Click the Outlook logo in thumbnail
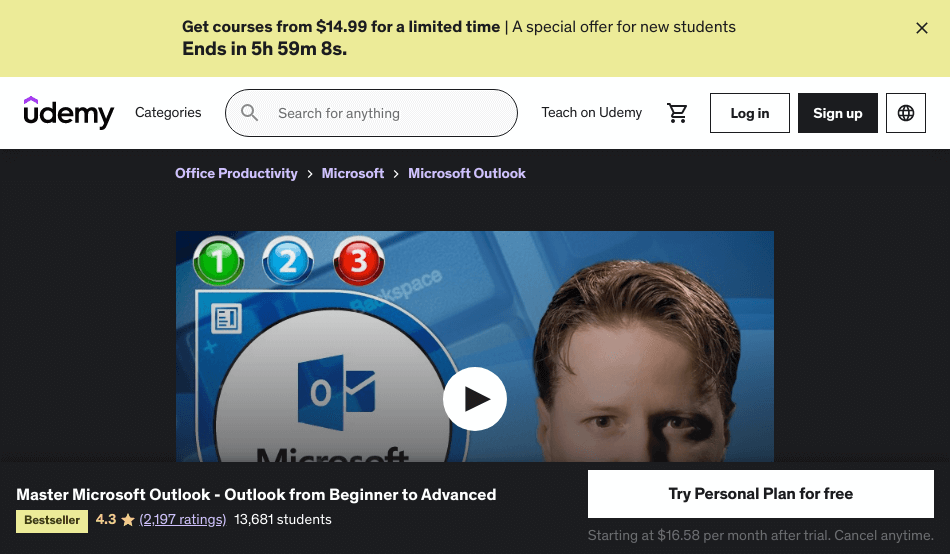The width and height of the screenshot is (950, 554). point(337,392)
